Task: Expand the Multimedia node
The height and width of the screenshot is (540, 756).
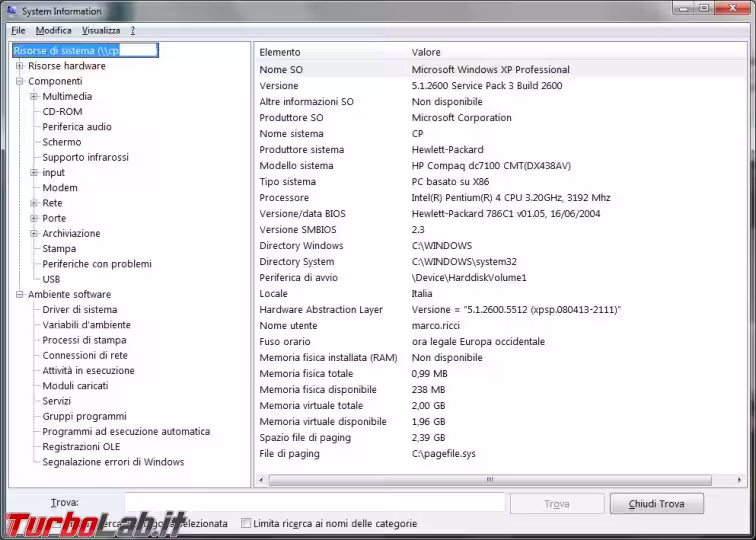Action: click(x=34, y=97)
